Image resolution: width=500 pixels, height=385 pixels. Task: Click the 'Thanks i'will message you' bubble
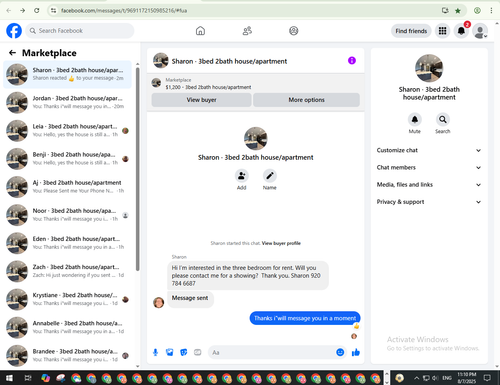305,318
